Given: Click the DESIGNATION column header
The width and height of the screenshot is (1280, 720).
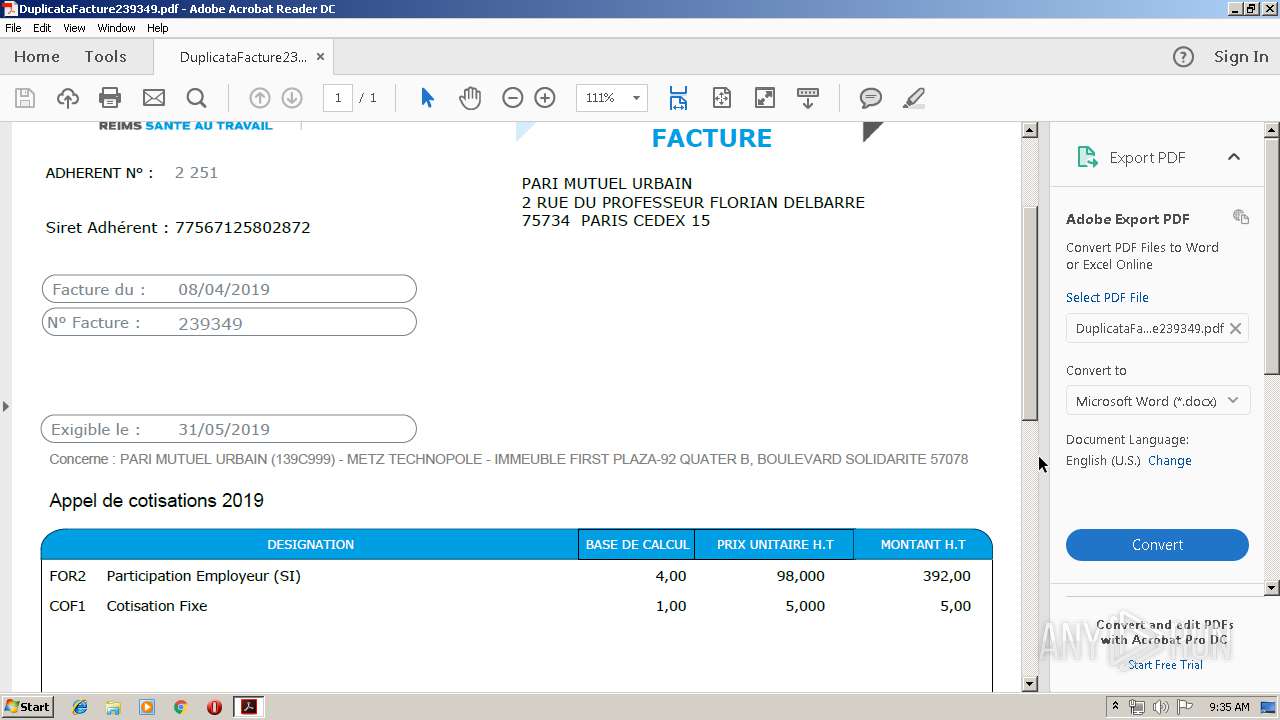Looking at the screenshot, I should [x=310, y=545].
